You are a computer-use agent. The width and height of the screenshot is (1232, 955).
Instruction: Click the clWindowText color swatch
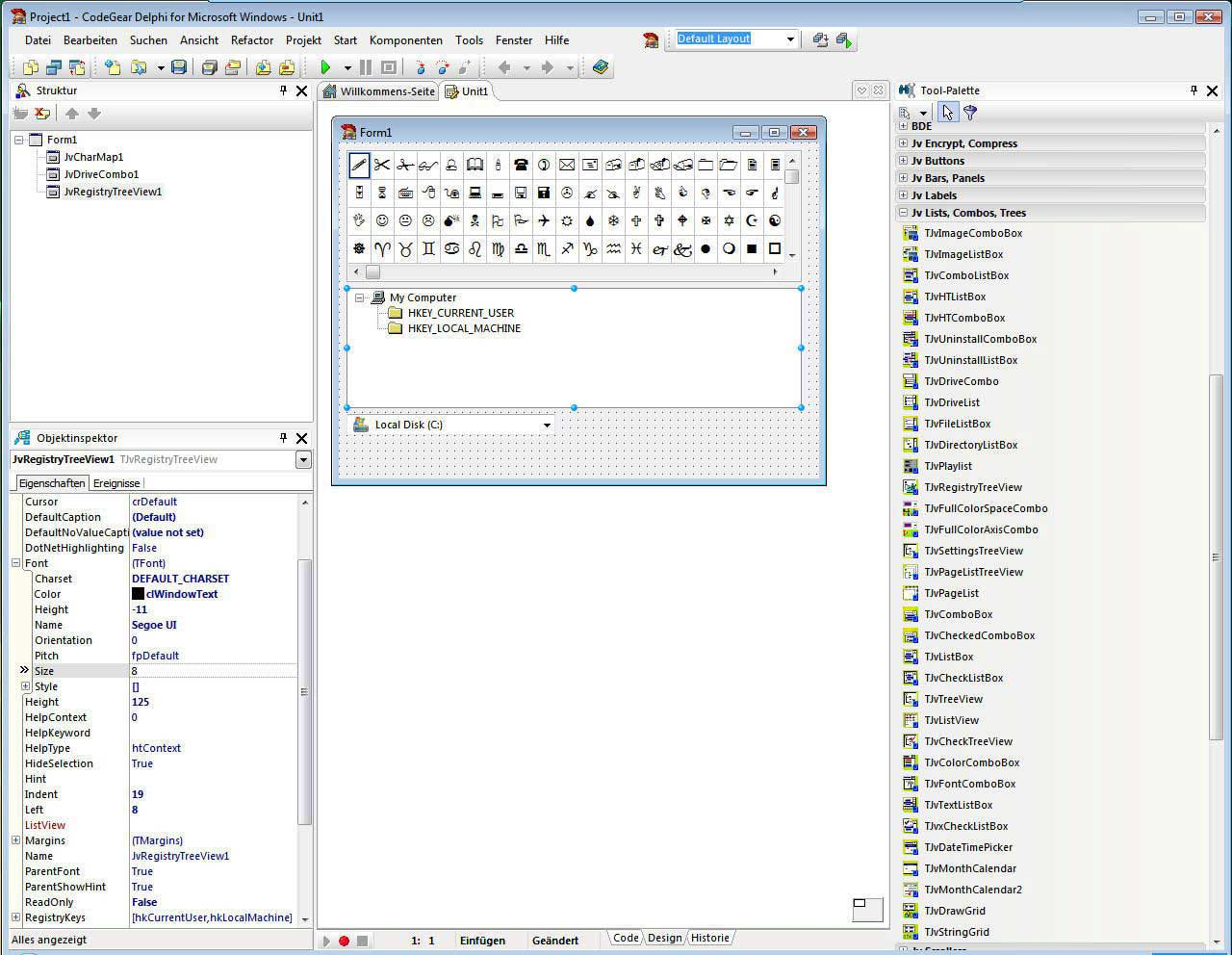tap(138, 594)
